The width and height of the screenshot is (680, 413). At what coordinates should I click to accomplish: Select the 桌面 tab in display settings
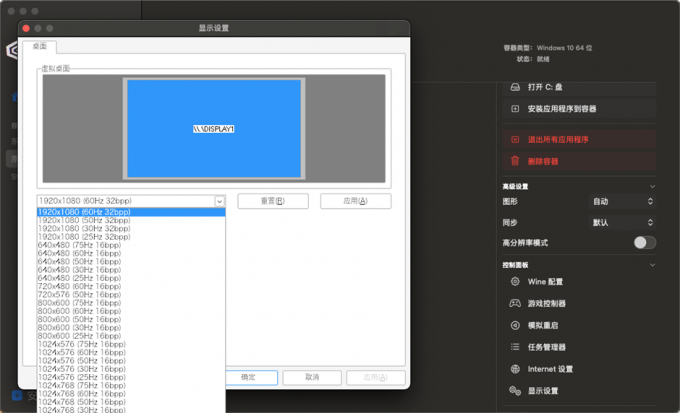click(39, 46)
